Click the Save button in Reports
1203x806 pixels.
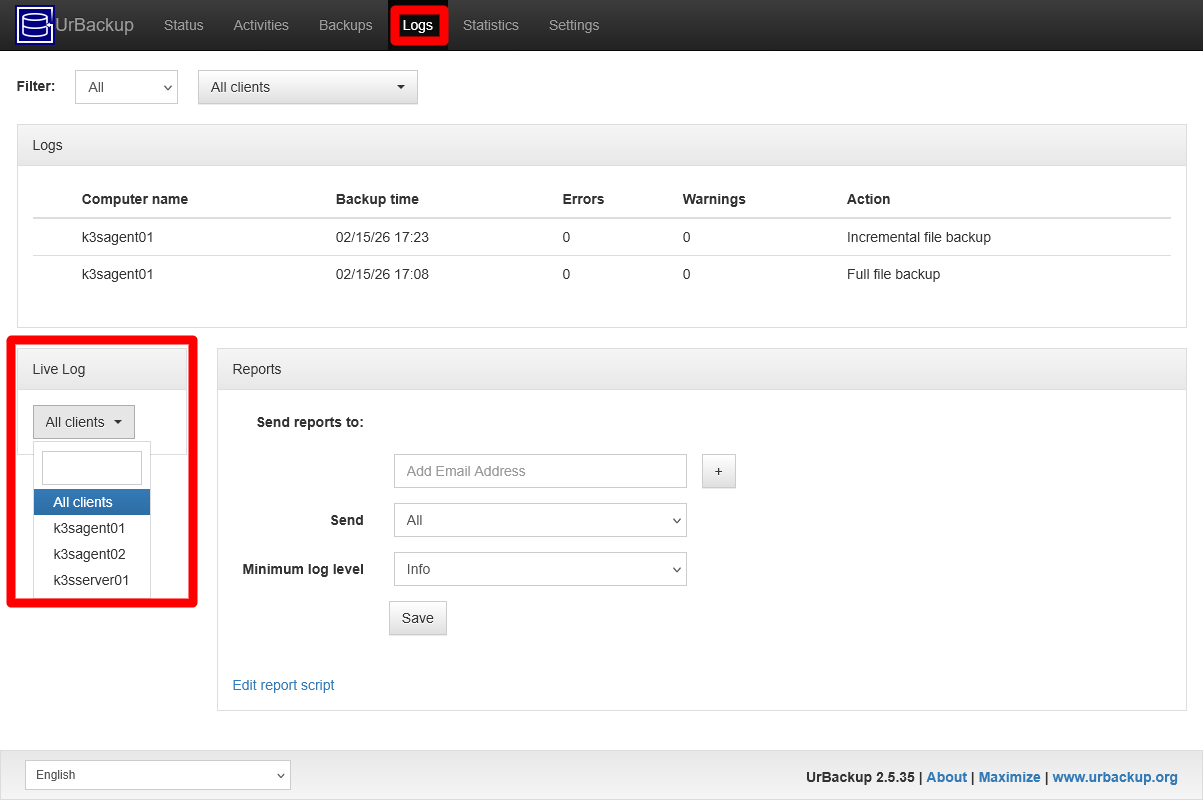click(417, 618)
